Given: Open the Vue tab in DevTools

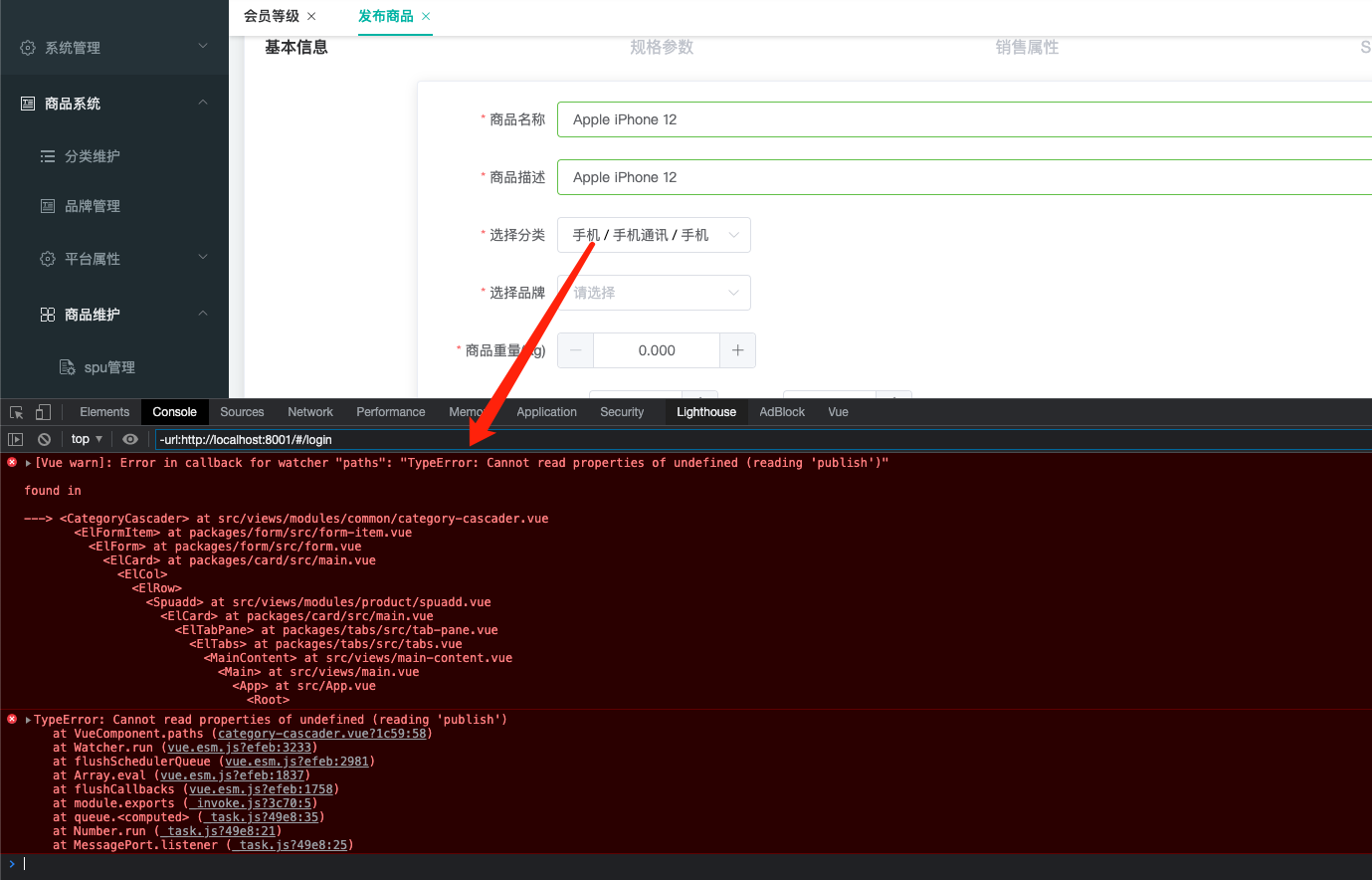Looking at the screenshot, I should point(838,412).
